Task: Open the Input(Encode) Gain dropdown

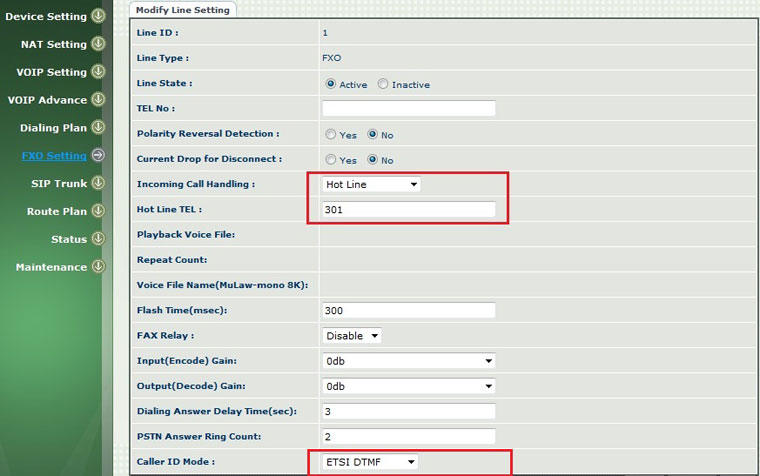Action: pos(409,361)
